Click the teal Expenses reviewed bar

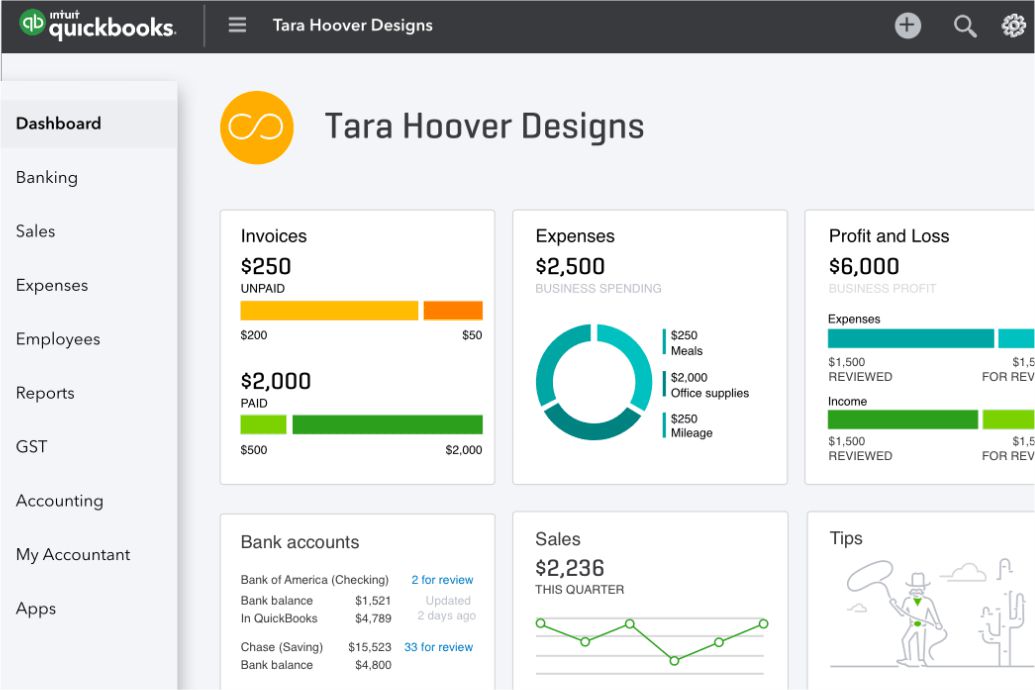click(x=911, y=338)
